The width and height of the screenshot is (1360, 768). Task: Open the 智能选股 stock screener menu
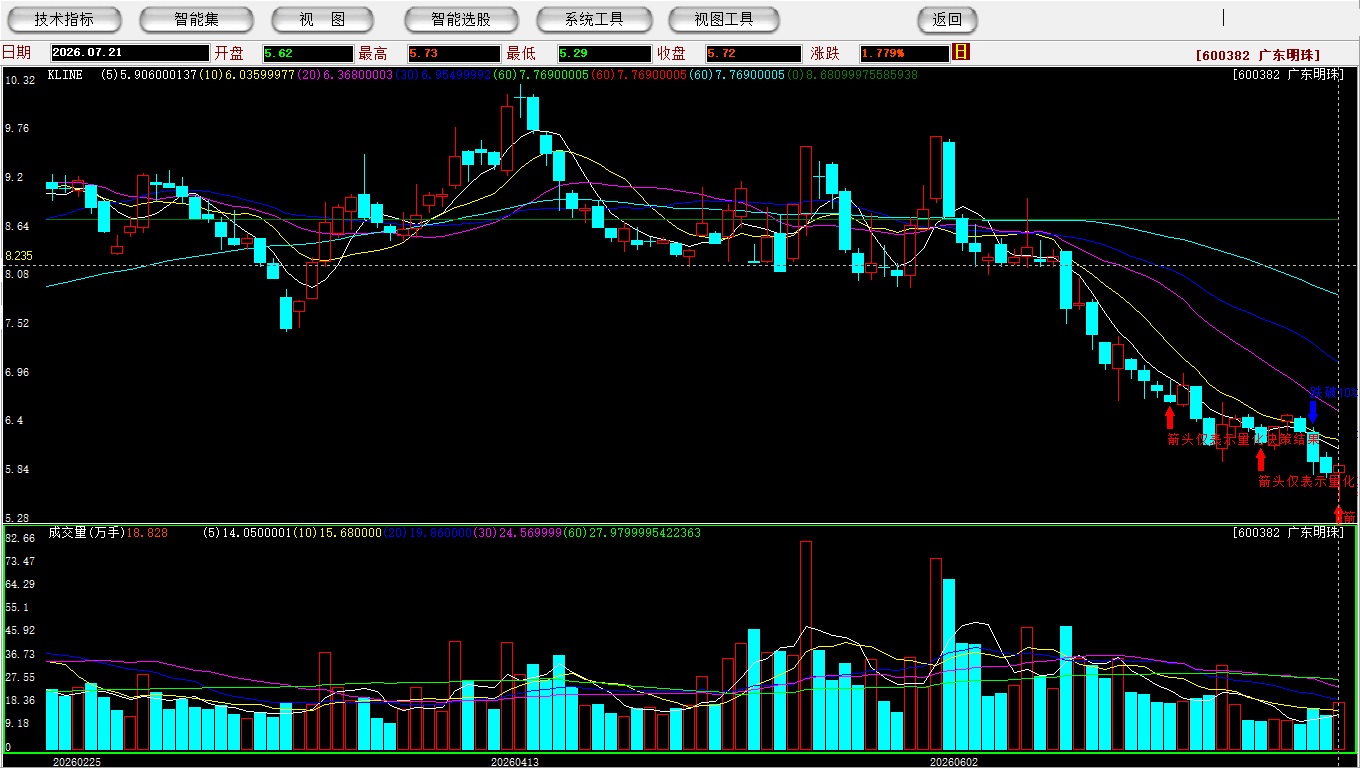click(461, 19)
